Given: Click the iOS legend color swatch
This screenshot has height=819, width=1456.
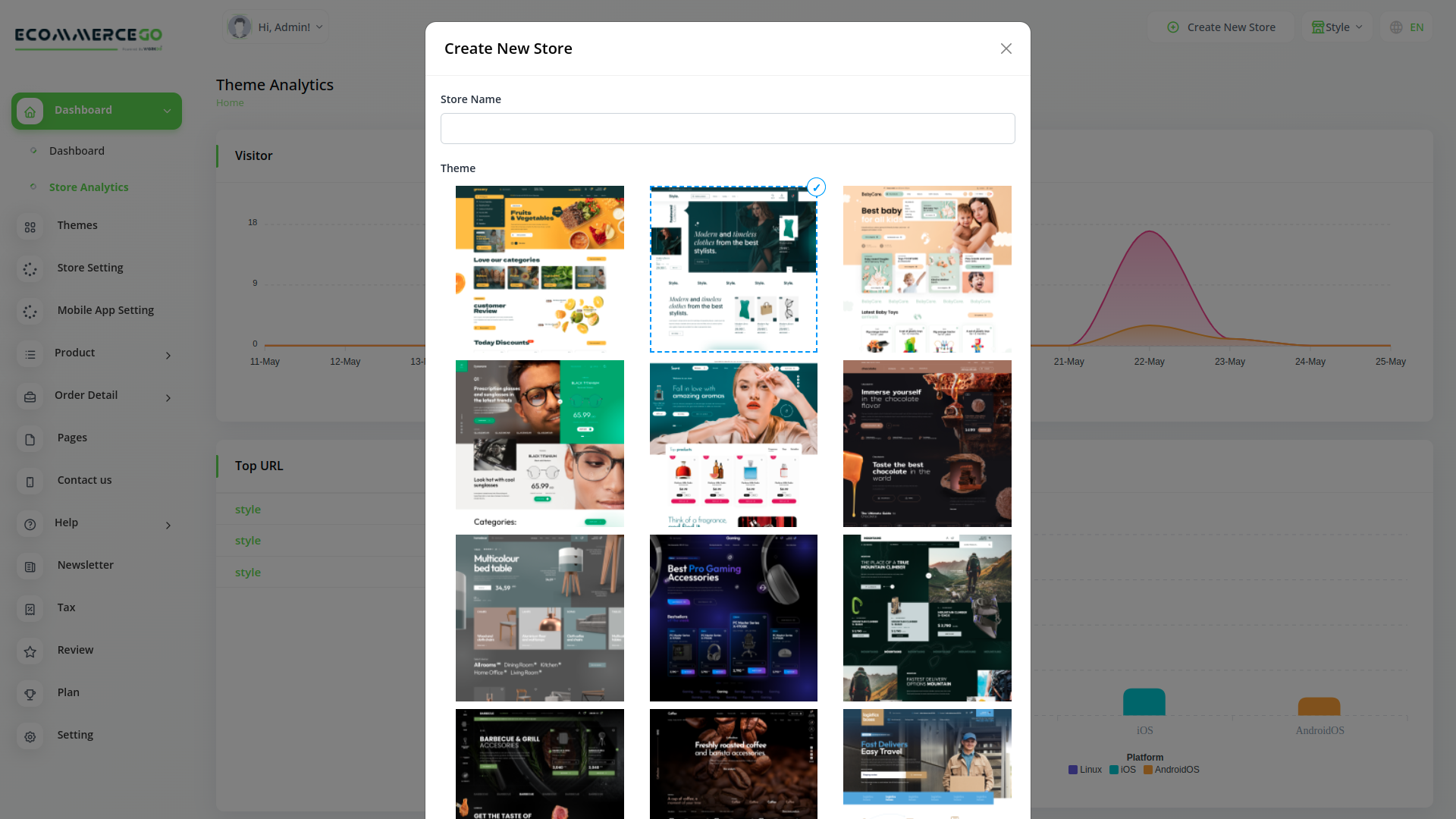Looking at the screenshot, I should [x=1114, y=770].
